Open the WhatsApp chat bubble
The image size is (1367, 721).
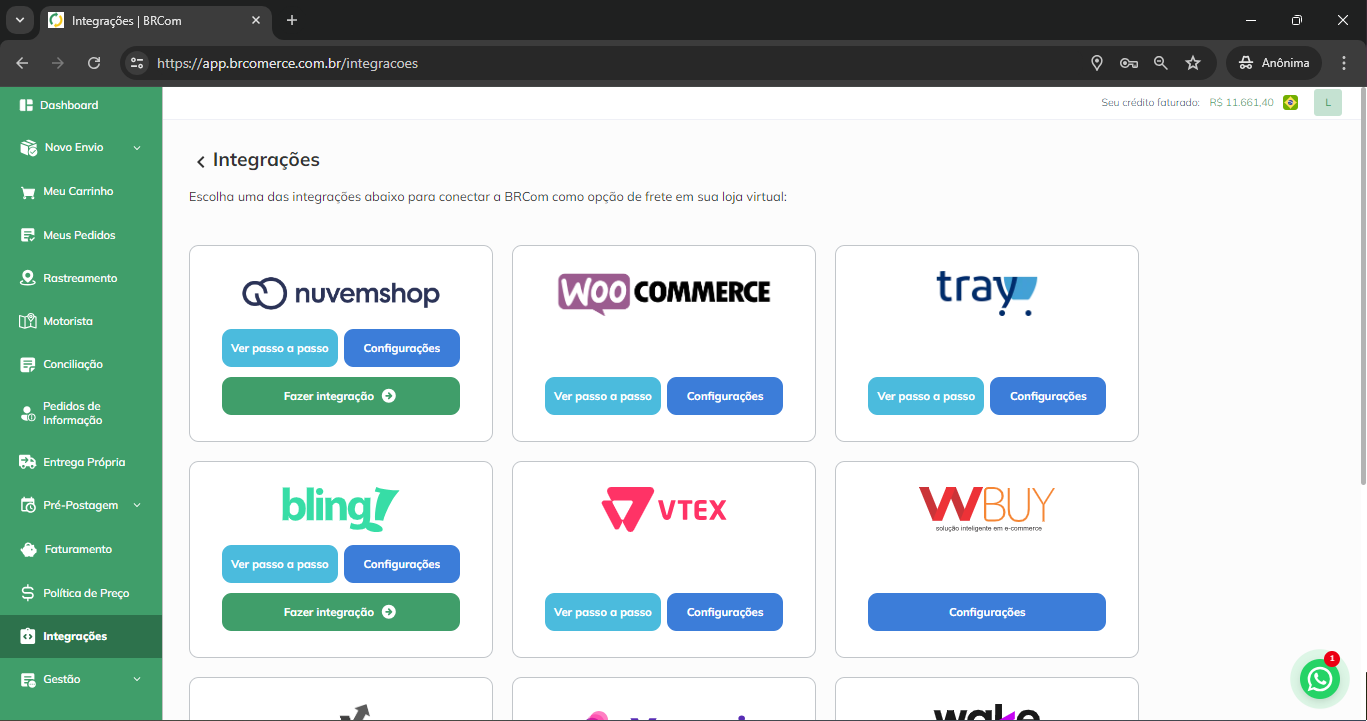[1320, 679]
